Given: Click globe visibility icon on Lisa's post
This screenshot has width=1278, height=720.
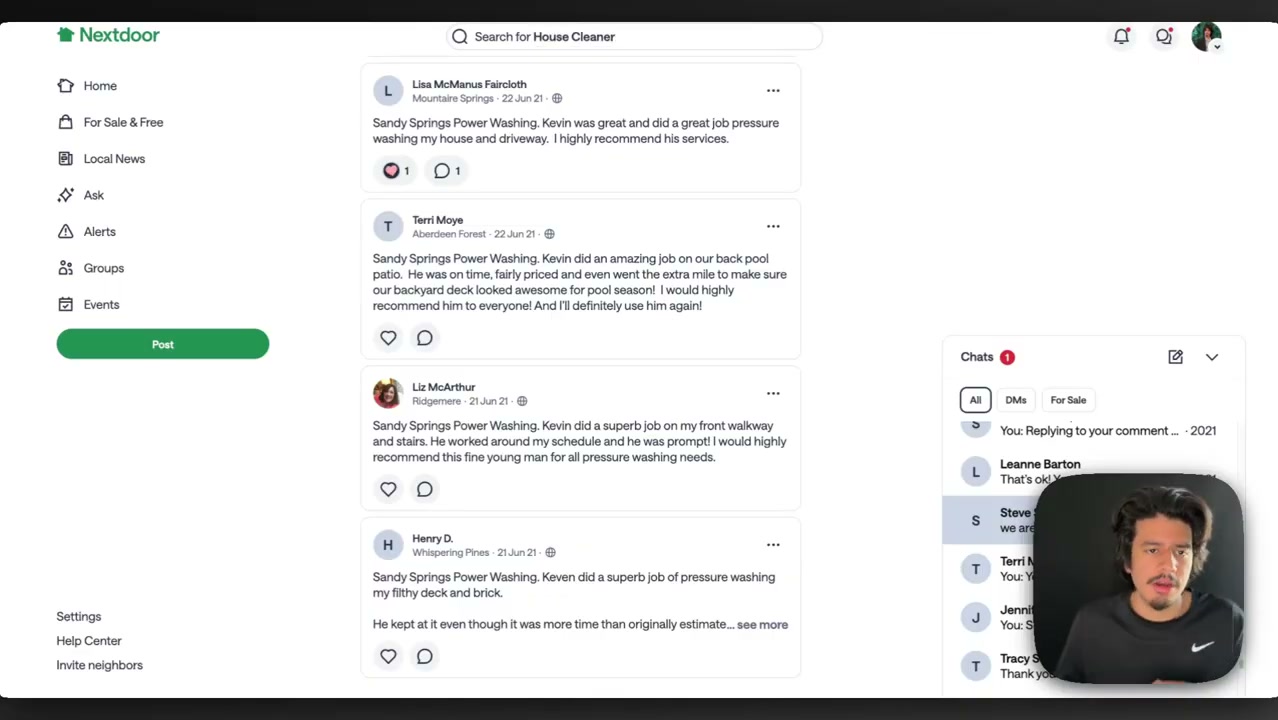Looking at the screenshot, I should click(557, 99).
